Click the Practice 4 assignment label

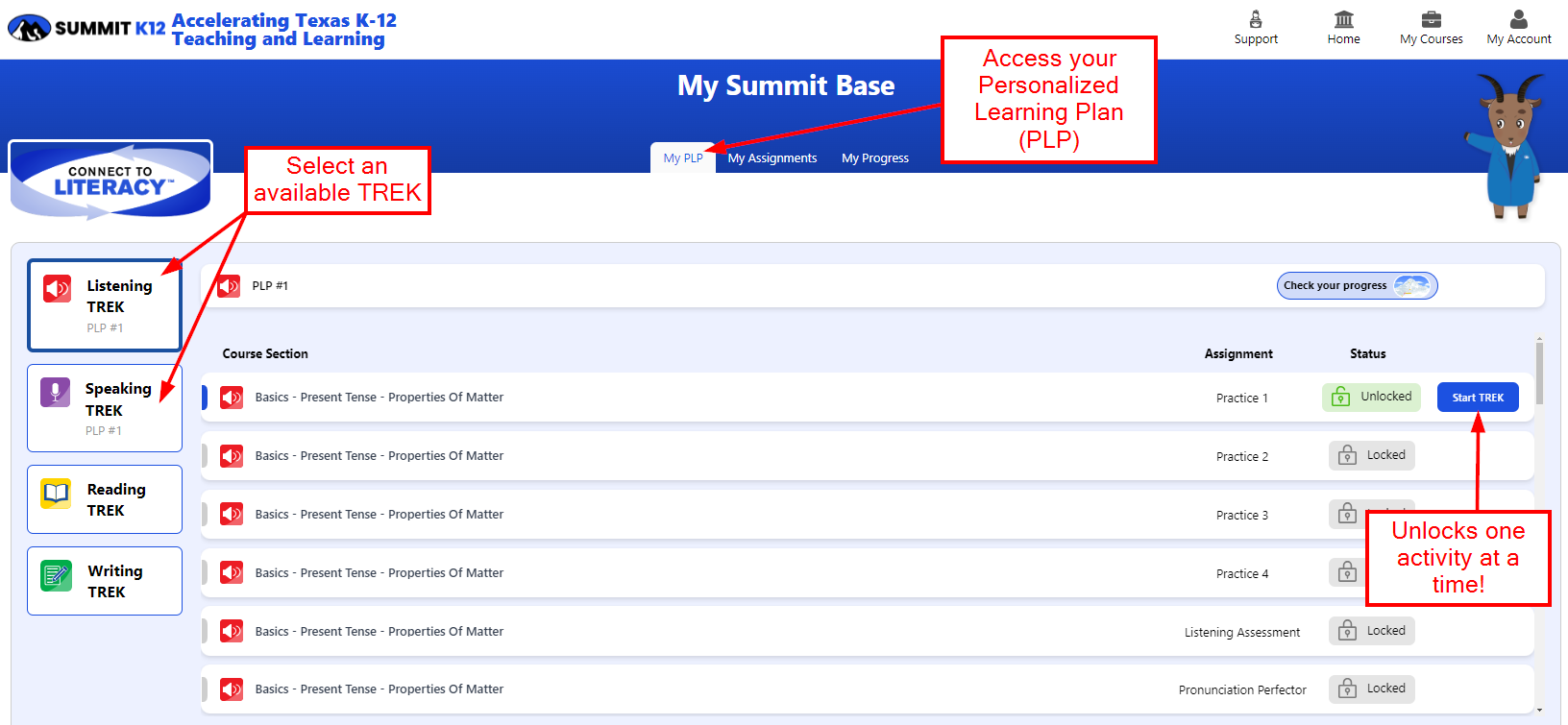(1242, 574)
